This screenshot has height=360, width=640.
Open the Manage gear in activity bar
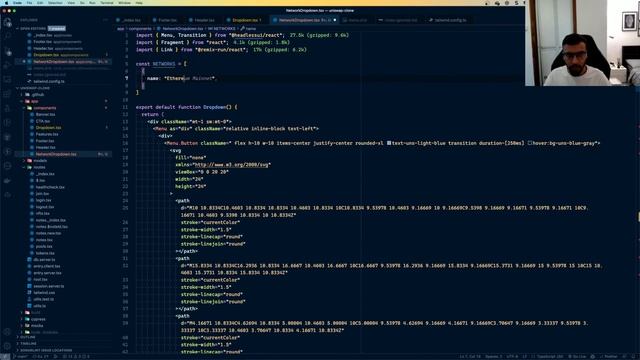coord(7,346)
